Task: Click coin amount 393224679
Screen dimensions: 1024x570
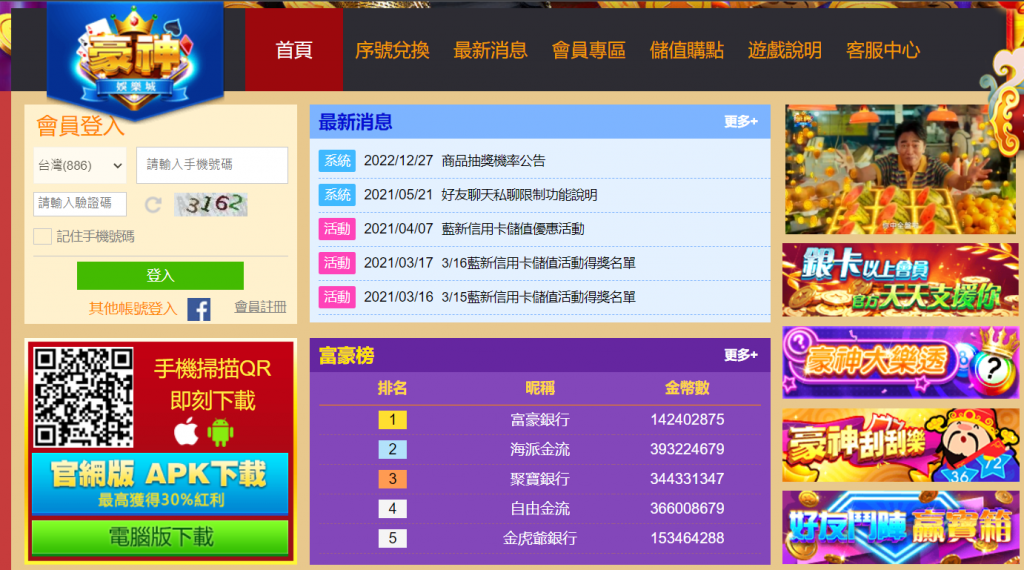Action: click(687, 449)
